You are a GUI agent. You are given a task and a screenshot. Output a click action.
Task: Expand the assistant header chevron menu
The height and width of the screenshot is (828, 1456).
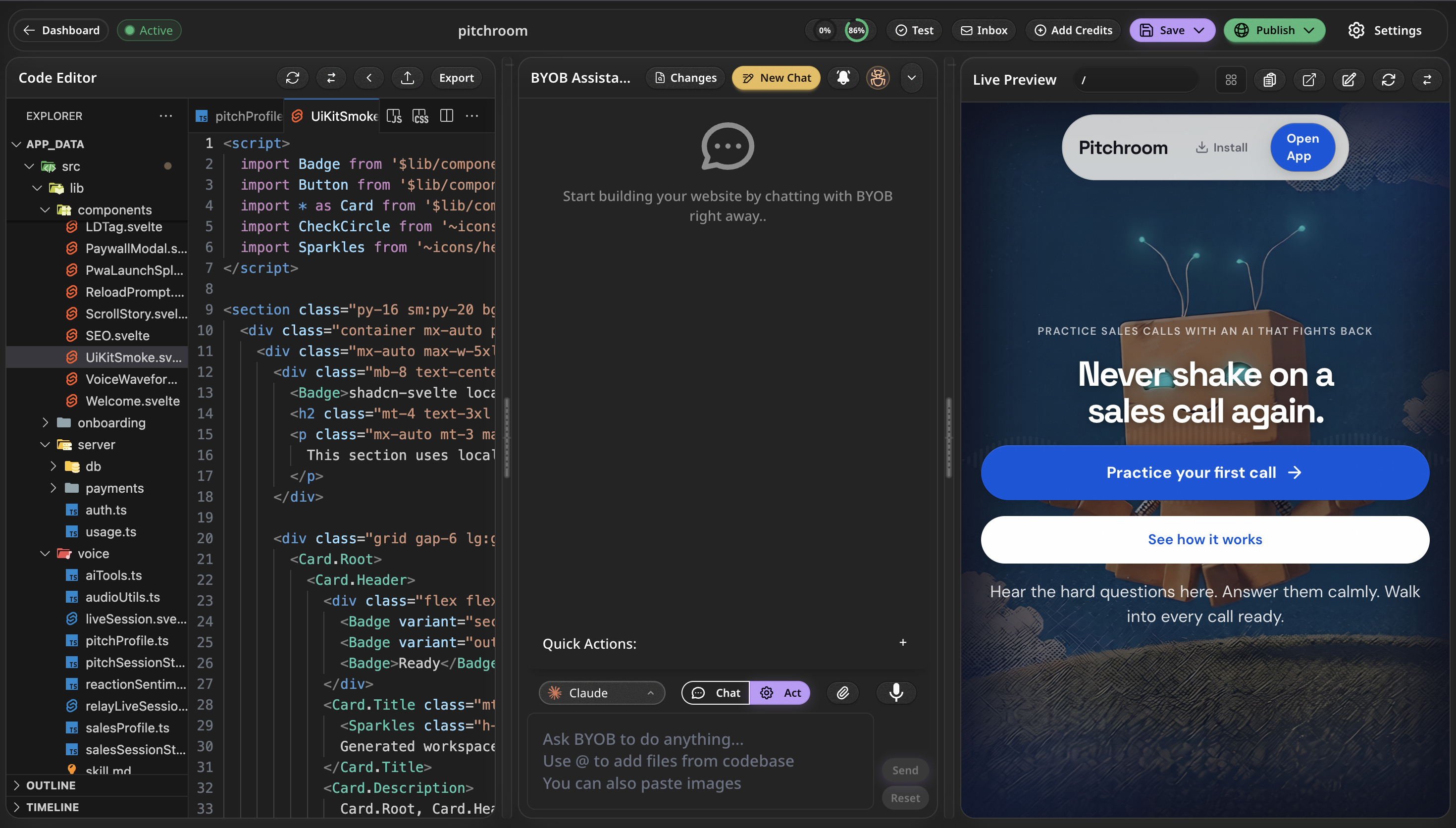[911, 78]
